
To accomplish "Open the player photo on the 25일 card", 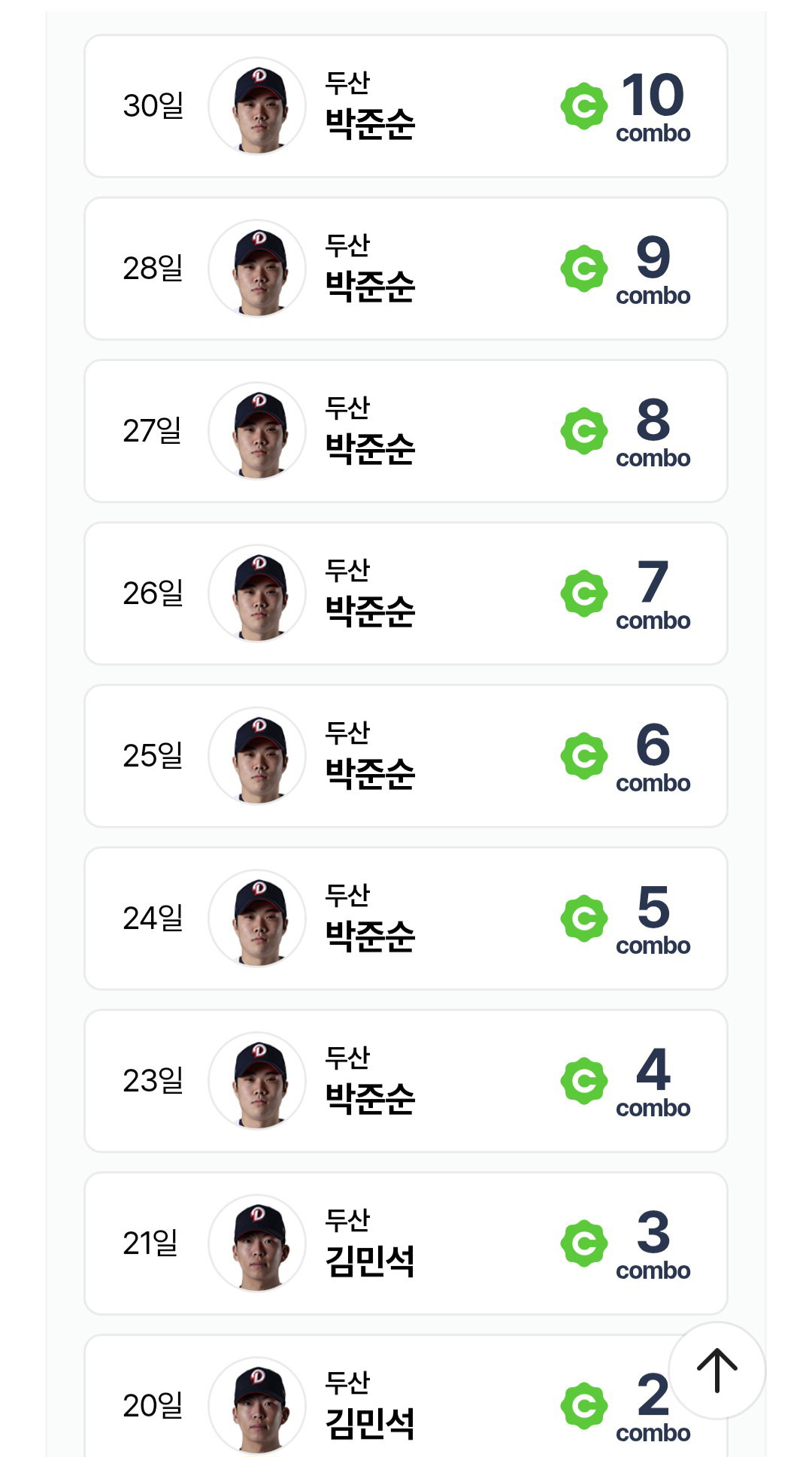I will pos(257,756).
